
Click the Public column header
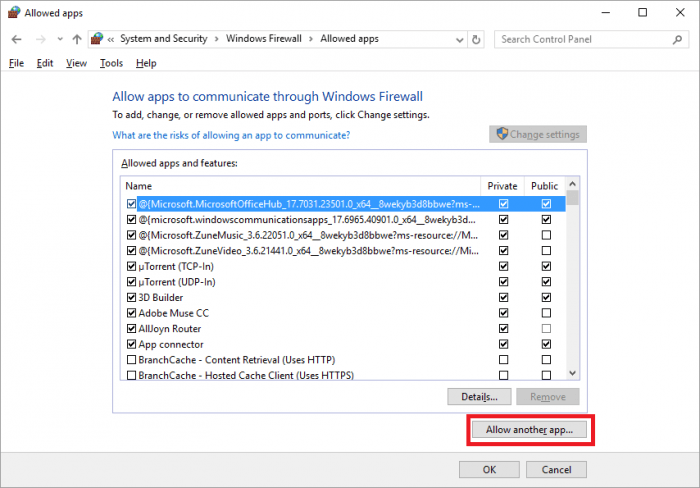(544, 186)
